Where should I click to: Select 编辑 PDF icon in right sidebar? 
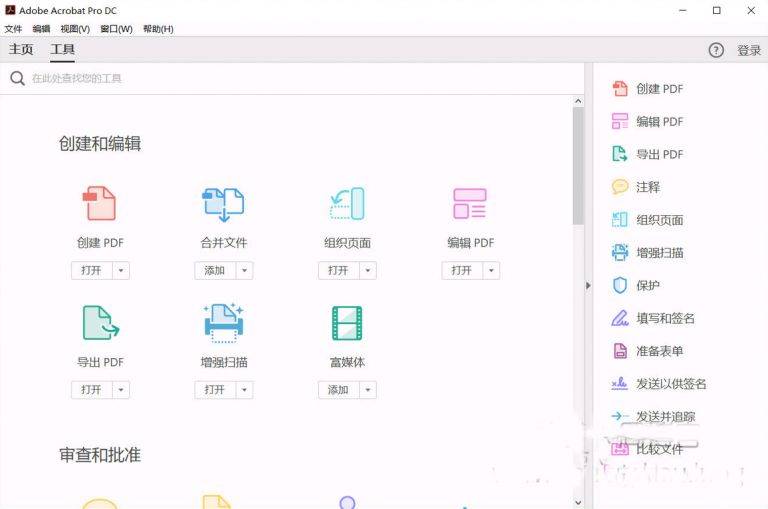click(x=620, y=121)
